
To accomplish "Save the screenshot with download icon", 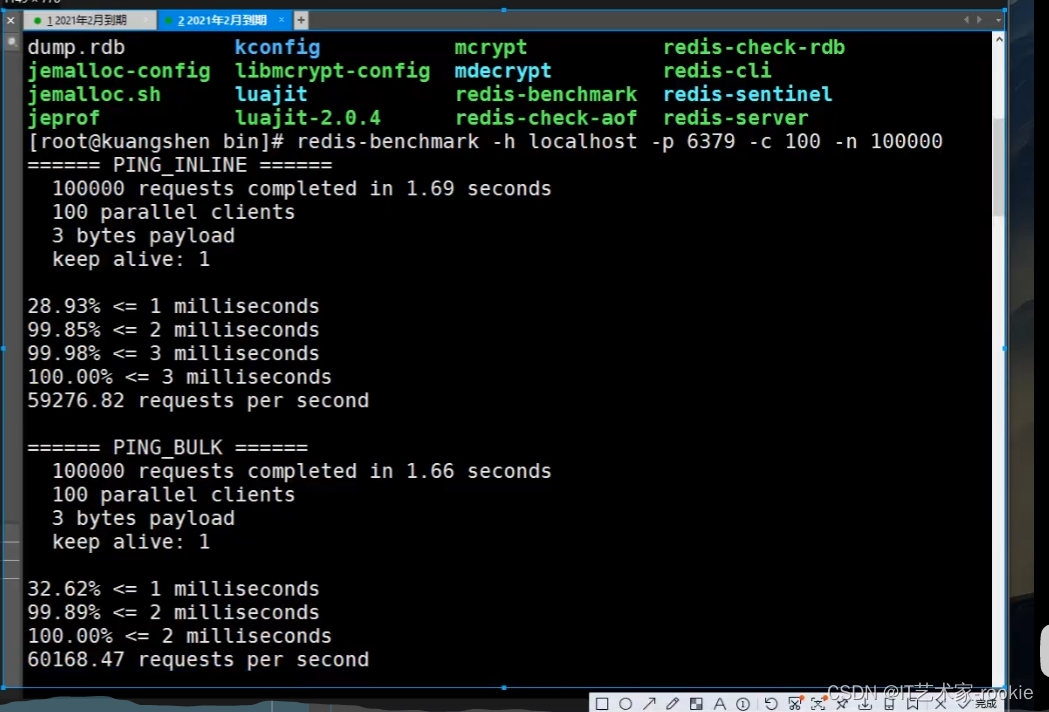I will 865,703.
